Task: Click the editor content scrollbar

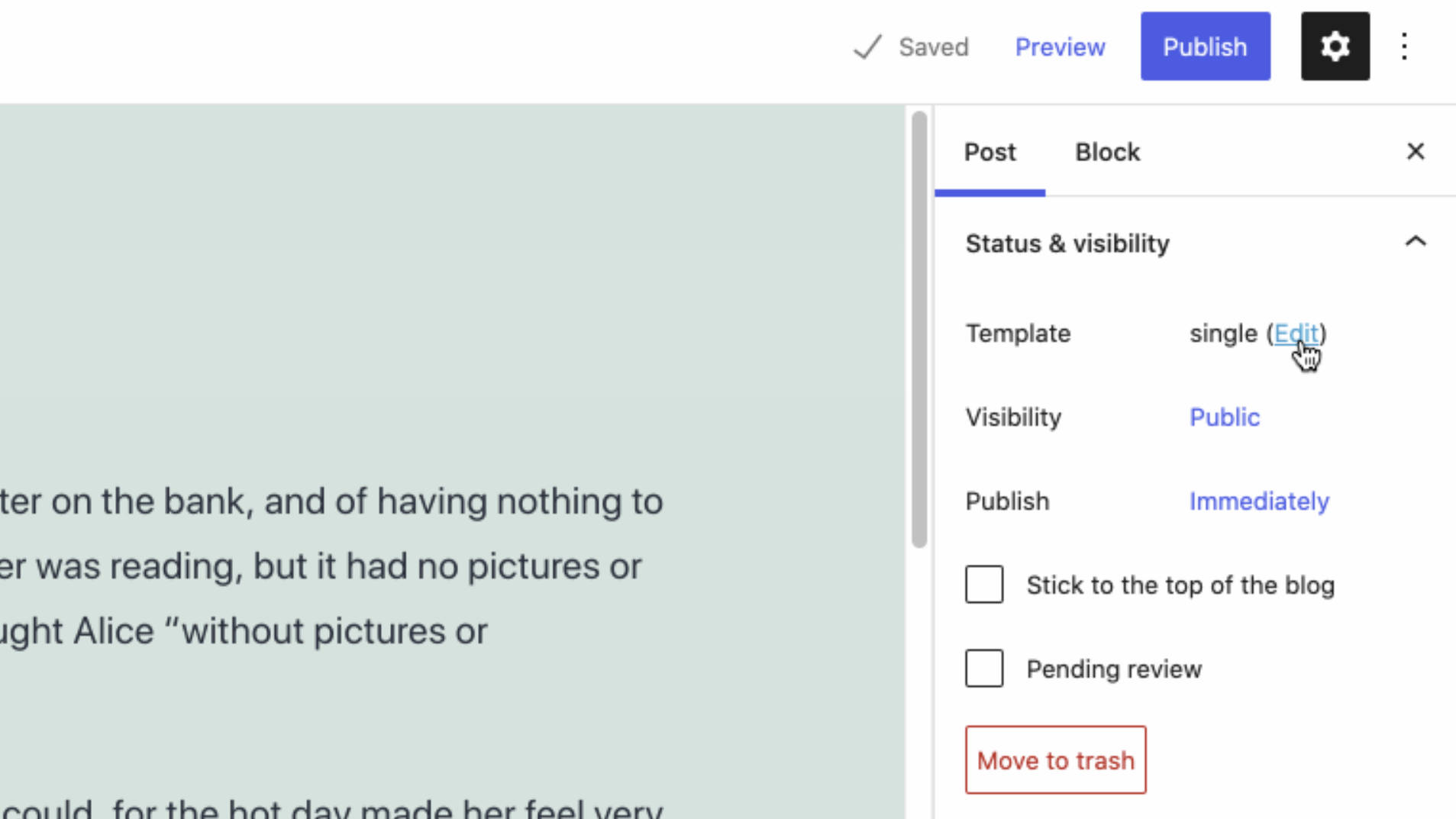Action: coord(919,328)
